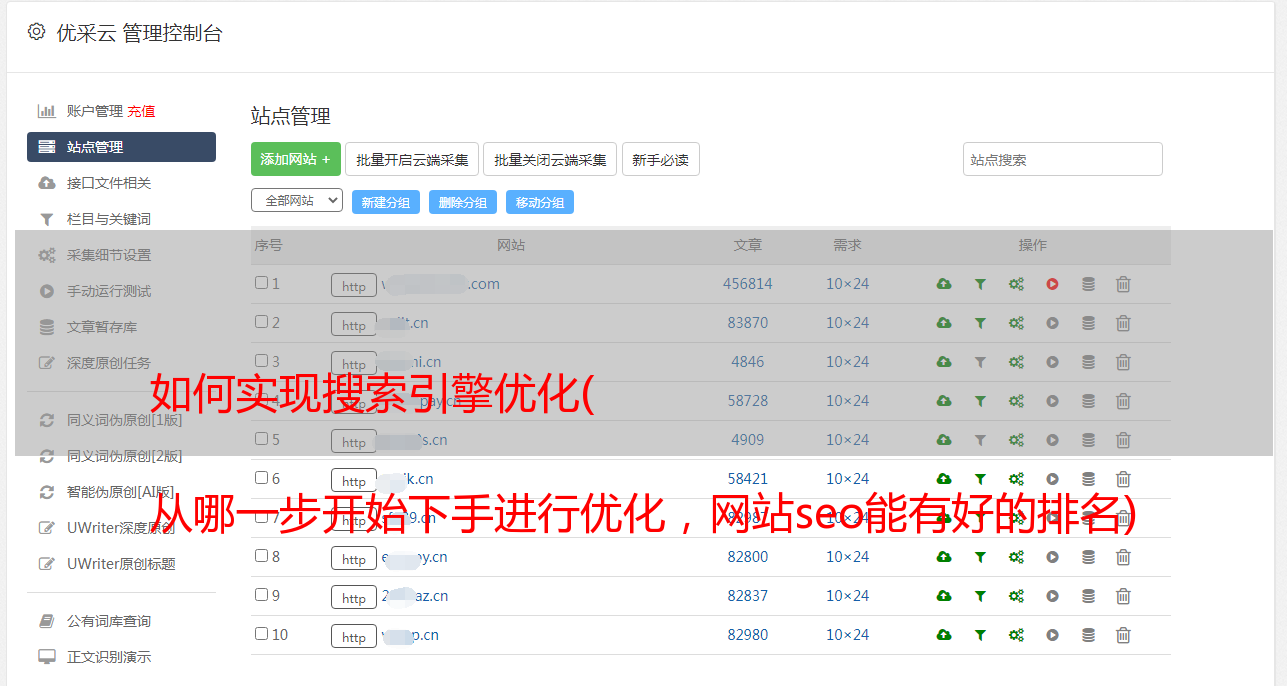Click the database icon in the 4846 row
Screen dimensions: 1287x686
pos(1088,362)
